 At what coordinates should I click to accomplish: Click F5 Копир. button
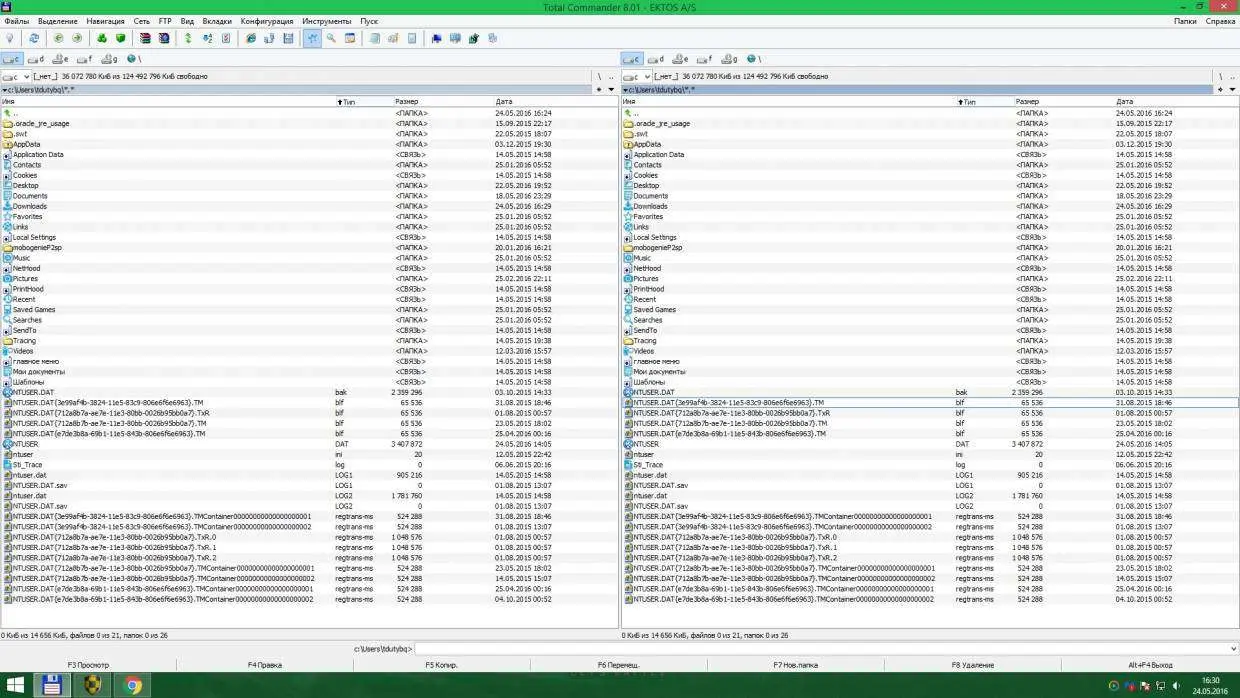[x=442, y=665]
